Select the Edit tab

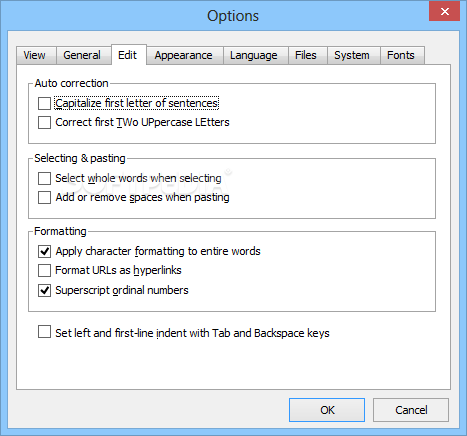(x=129, y=55)
